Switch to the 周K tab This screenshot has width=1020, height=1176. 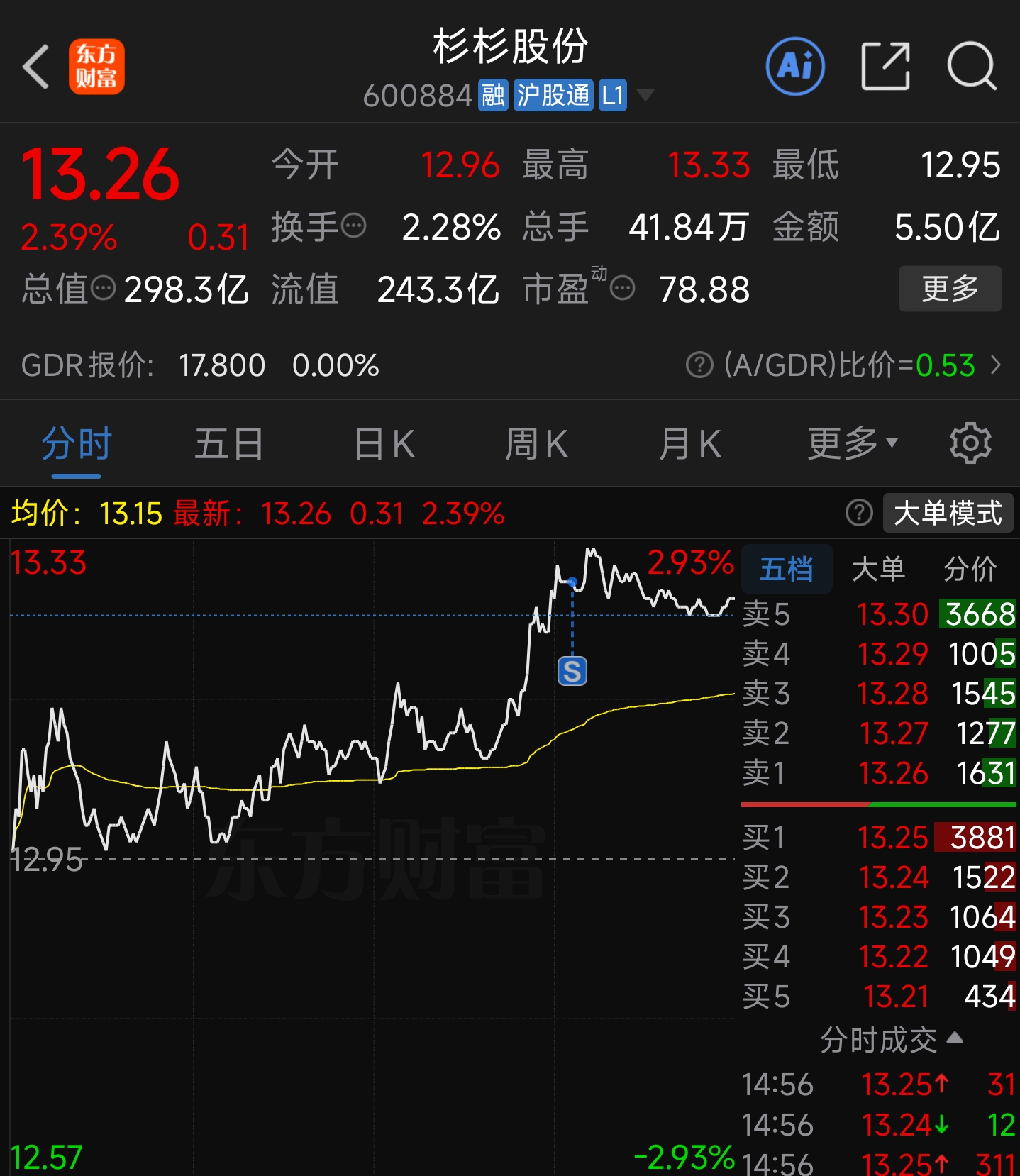point(537,444)
